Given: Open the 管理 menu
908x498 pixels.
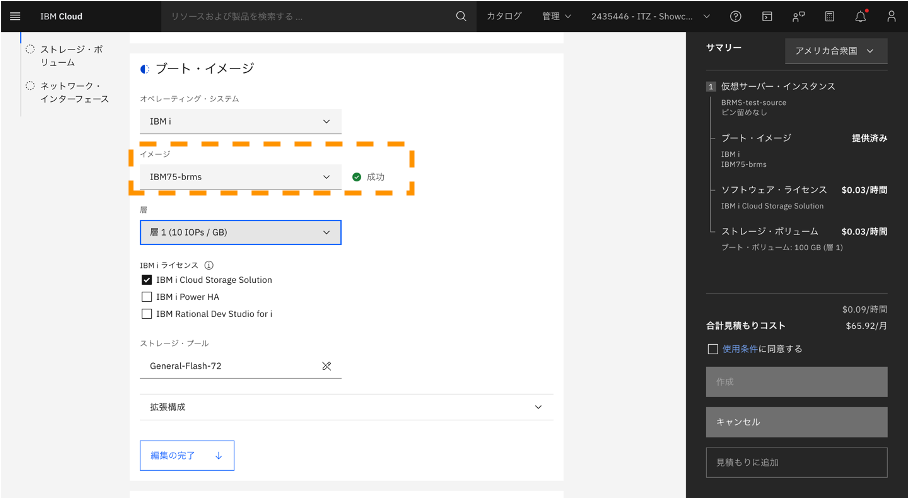Looking at the screenshot, I should 556,16.
